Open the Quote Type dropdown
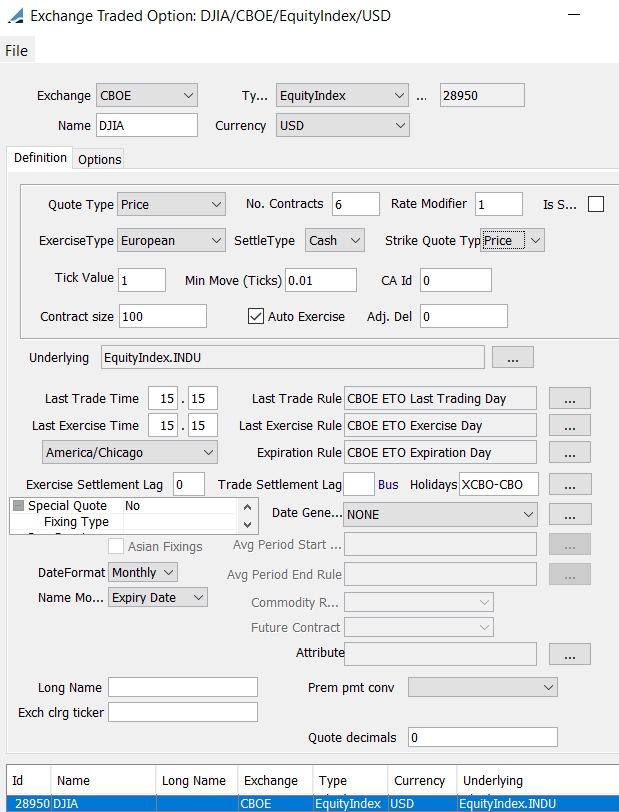This screenshot has height=812, width=619. click(171, 205)
